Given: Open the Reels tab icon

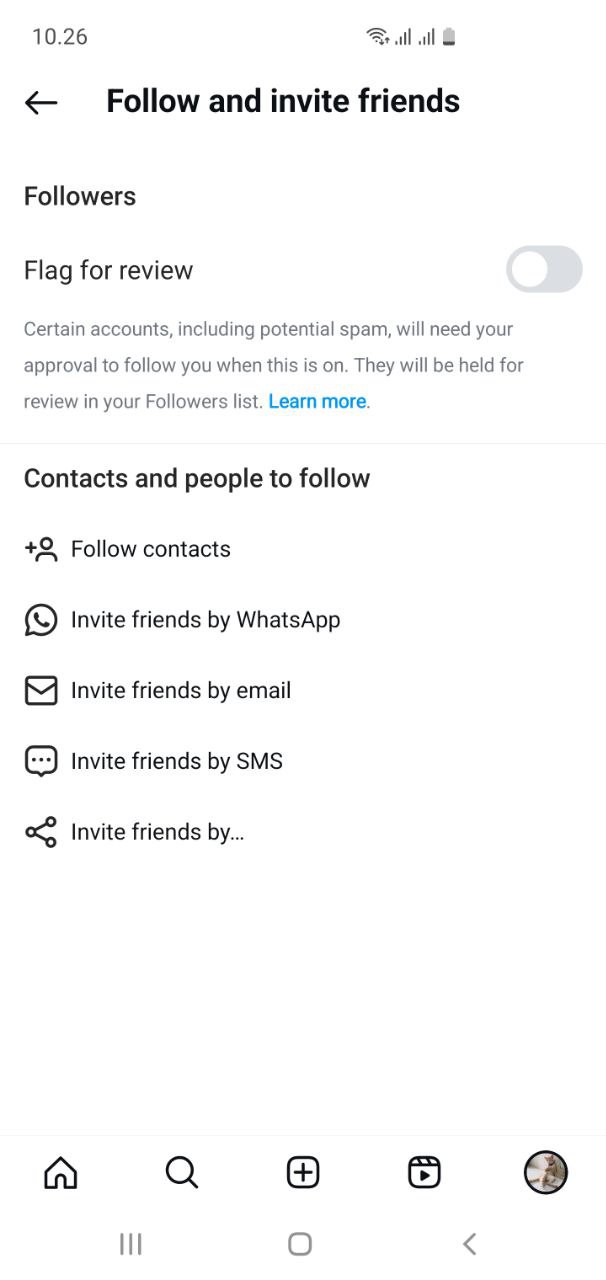Looking at the screenshot, I should point(424,1172).
